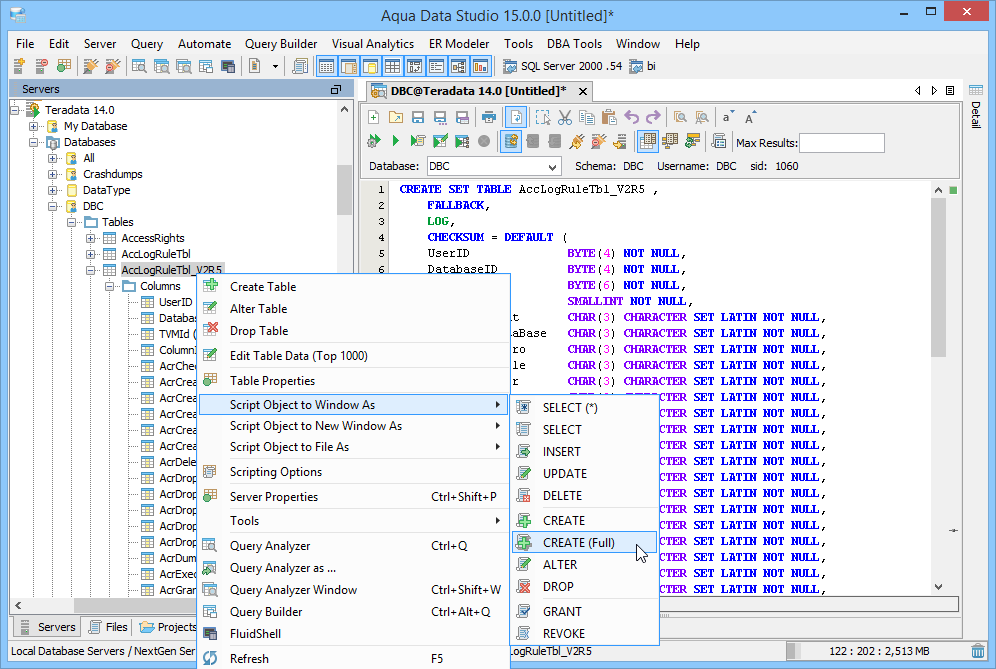
Task: Toggle the form-style panel layout button
Action: pyautogui.click(x=436, y=66)
